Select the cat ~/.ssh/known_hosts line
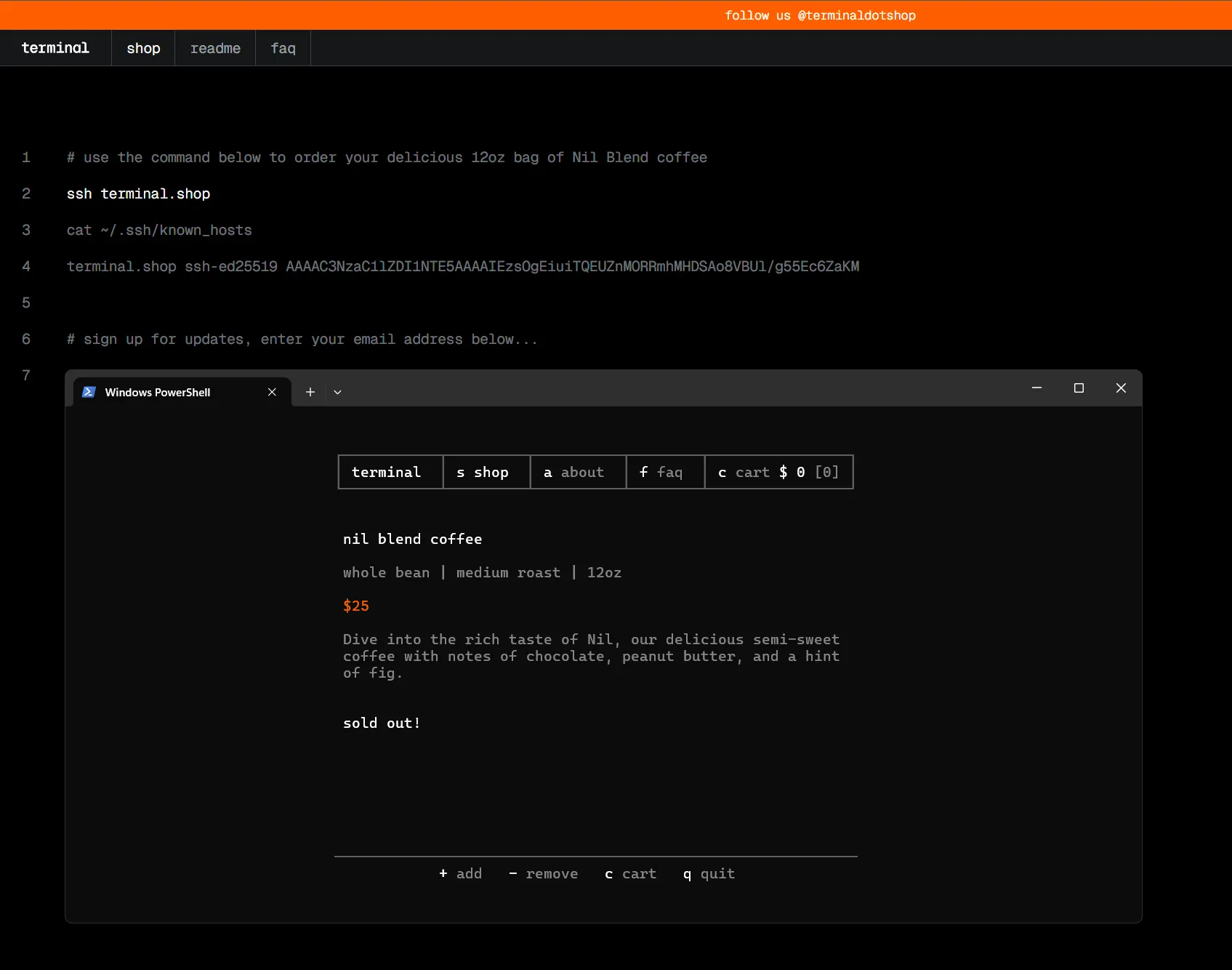1232x970 pixels. [159, 231]
